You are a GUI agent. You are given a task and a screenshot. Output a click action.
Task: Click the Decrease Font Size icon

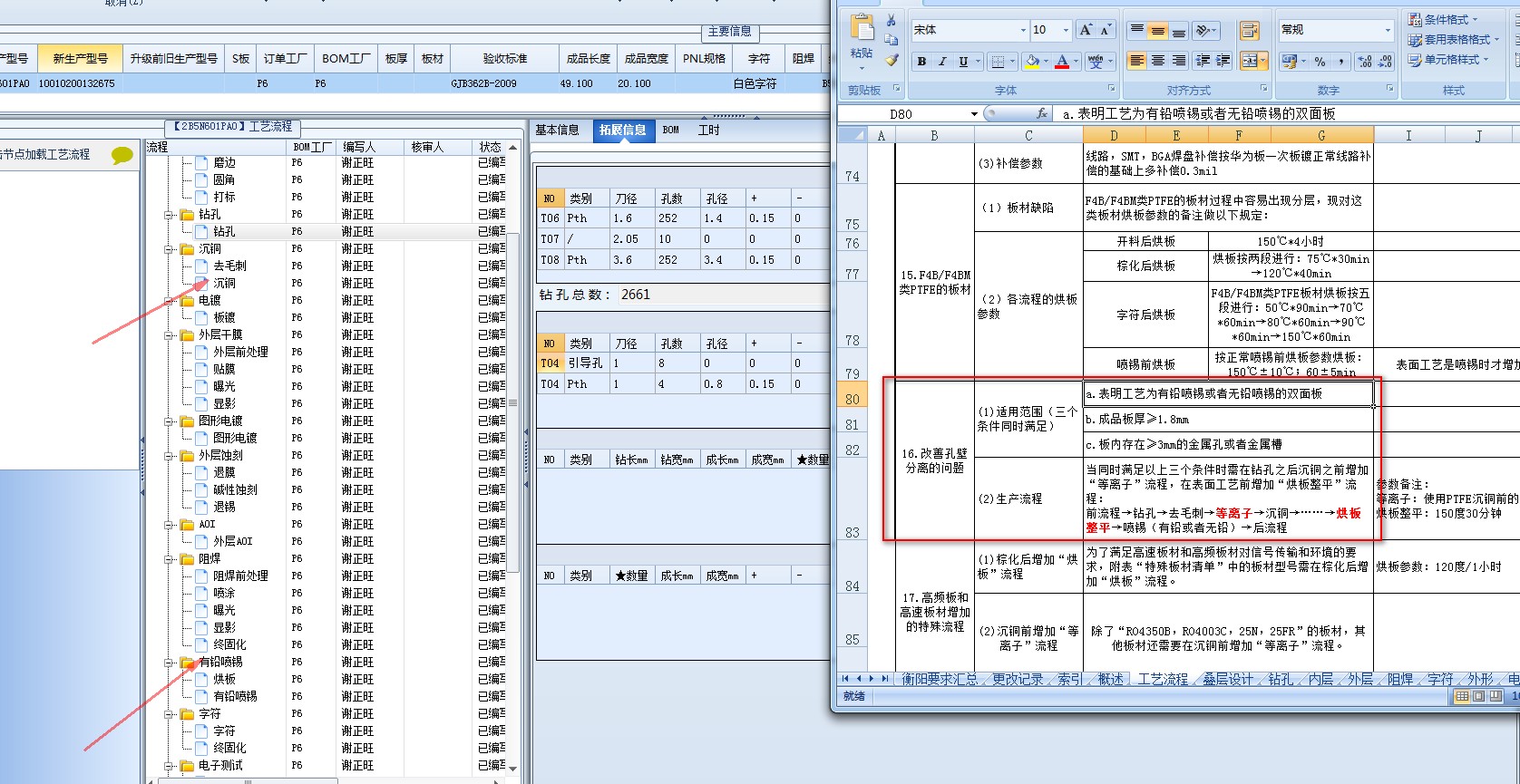pyautogui.click(x=1105, y=30)
